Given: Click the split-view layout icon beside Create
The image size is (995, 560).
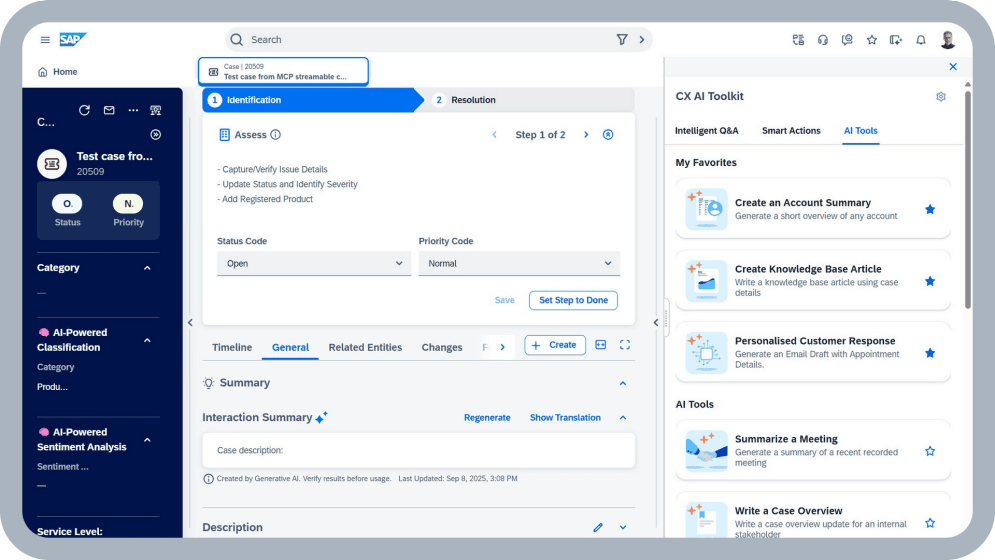Looking at the screenshot, I should point(601,345).
